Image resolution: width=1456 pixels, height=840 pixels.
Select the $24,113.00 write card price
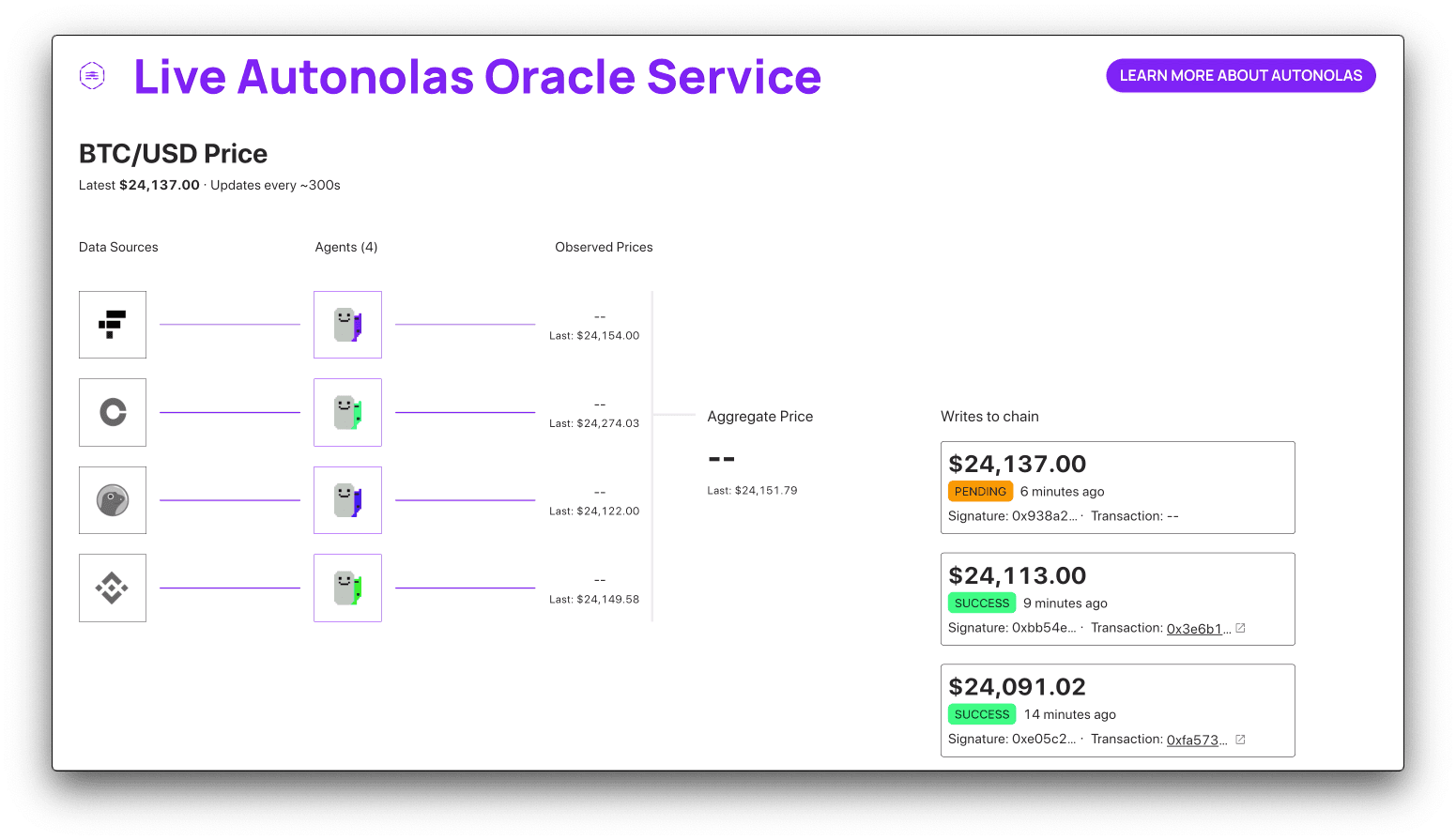1017,575
